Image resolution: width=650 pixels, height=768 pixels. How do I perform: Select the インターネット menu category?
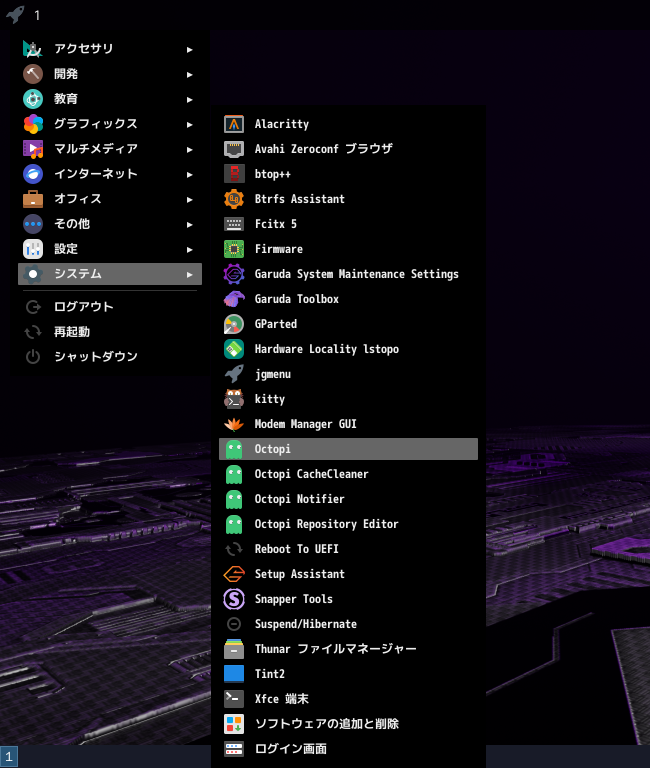tap(110, 173)
